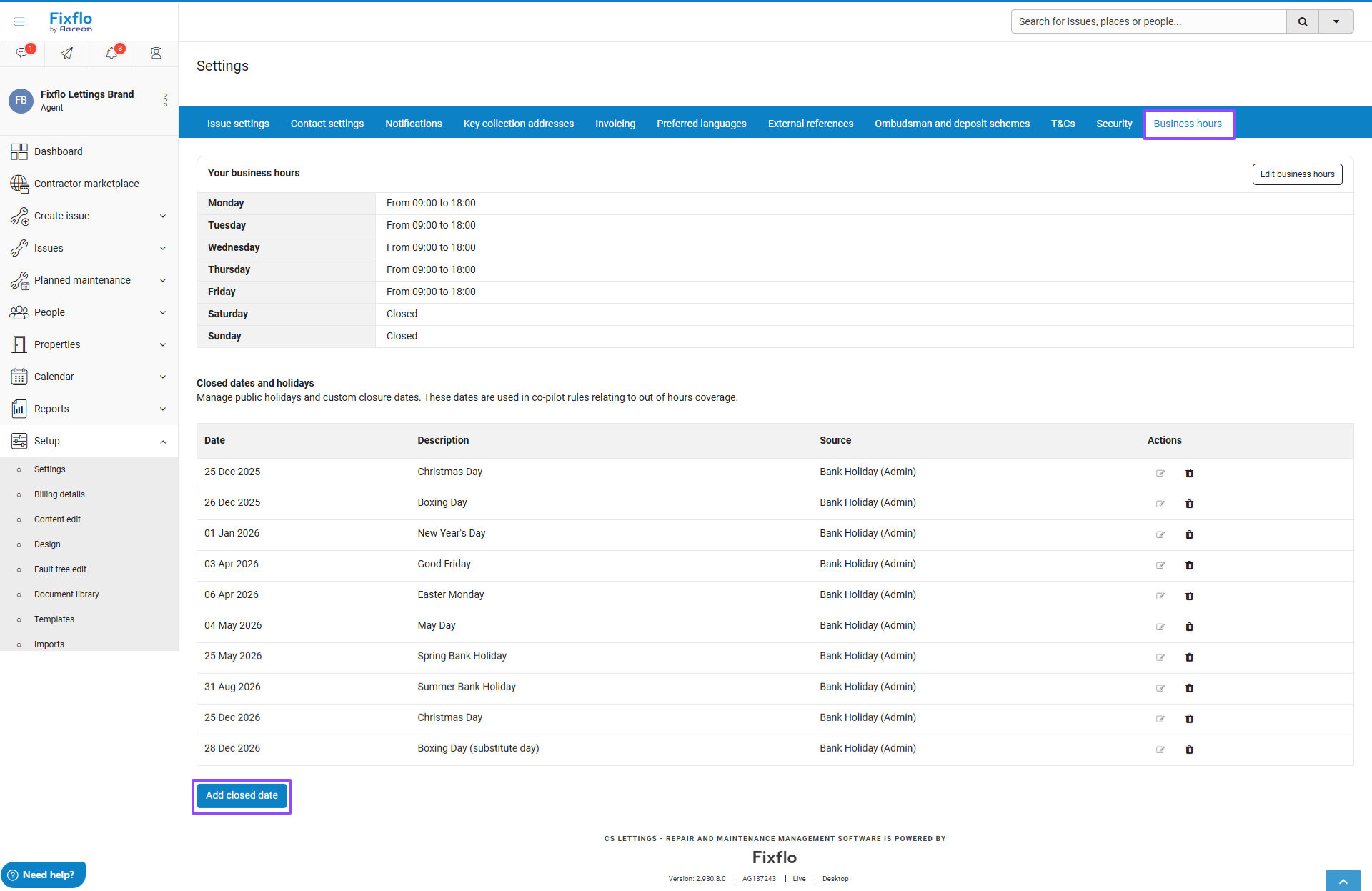
Task: Click the hamburger menu icon
Action: (19, 21)
